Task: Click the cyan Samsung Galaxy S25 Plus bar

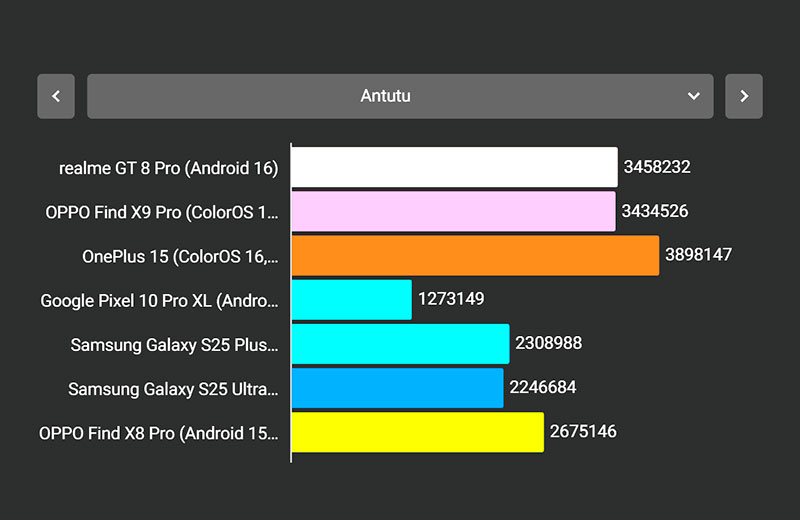Action: click(x=400, y=344)
